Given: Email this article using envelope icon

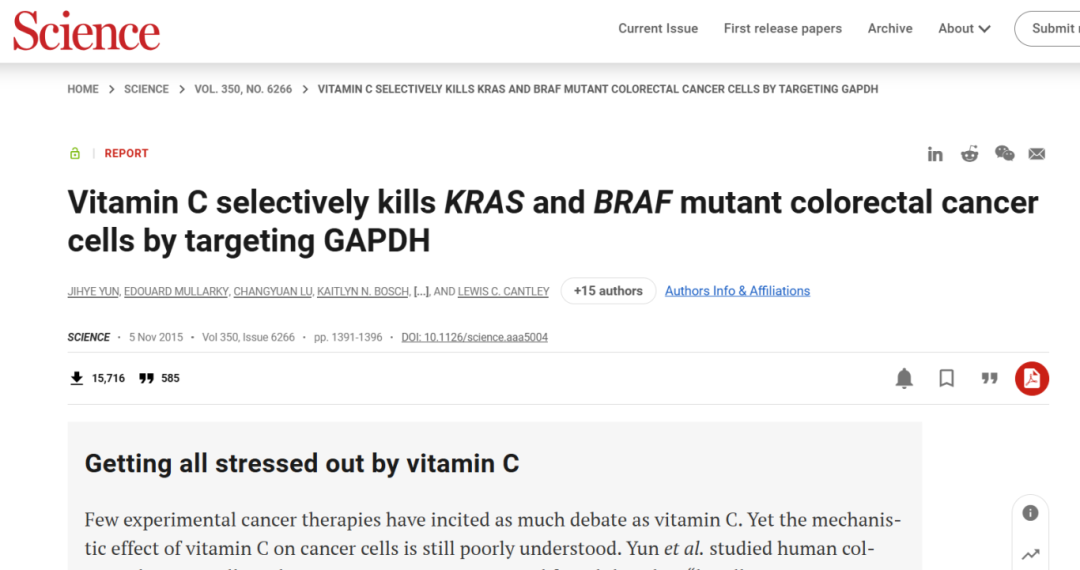Looking at the screenshot, I should (1037, 154).
